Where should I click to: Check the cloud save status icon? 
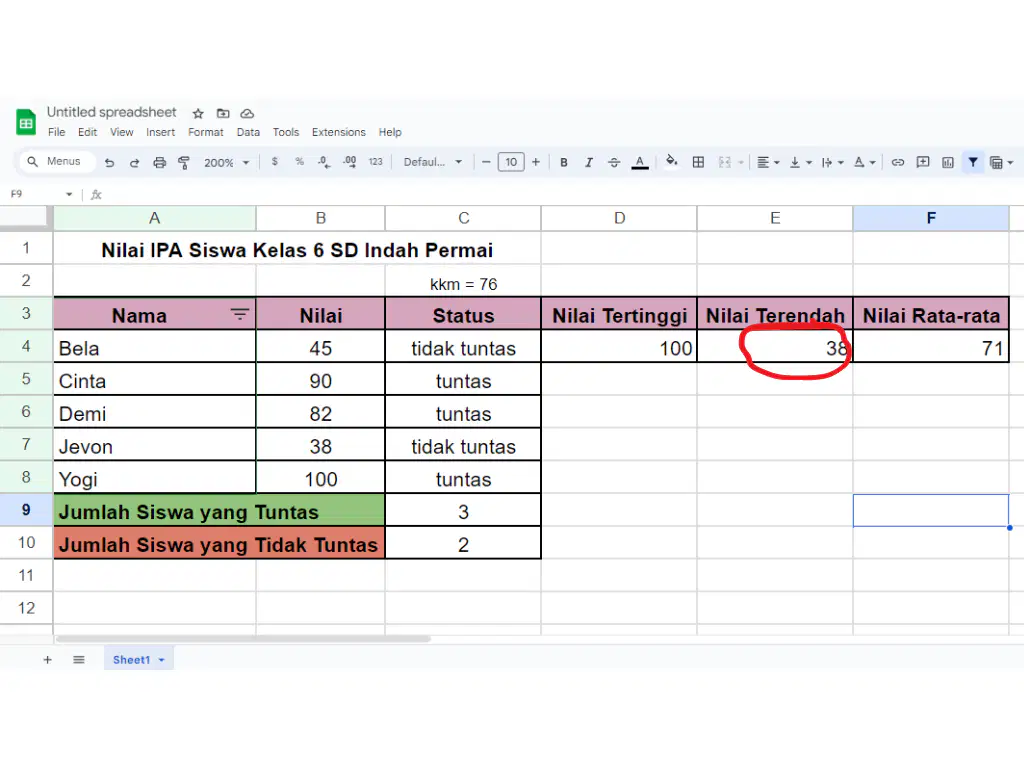coord(247,114)
